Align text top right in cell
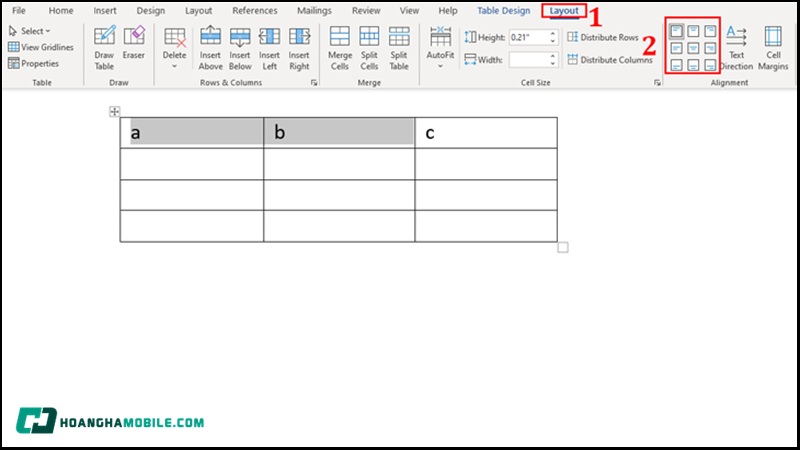The height and width of the screenshot is (450, 800). pyautogui.click(x=710, y=32)
